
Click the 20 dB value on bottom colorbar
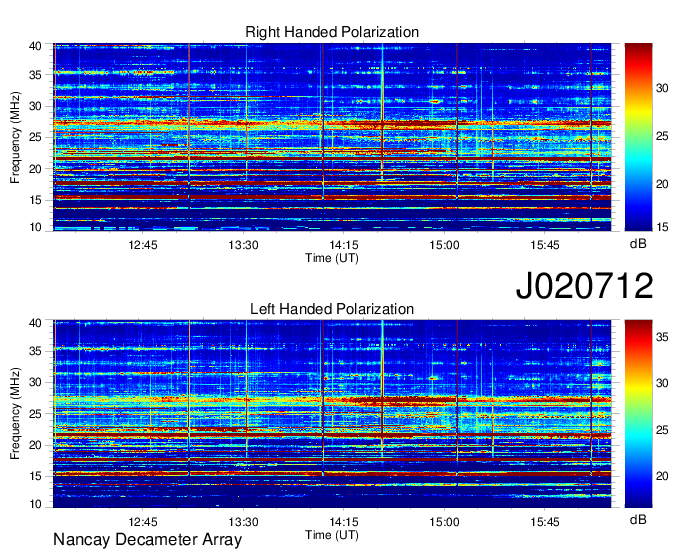click(x=662, y=477)
